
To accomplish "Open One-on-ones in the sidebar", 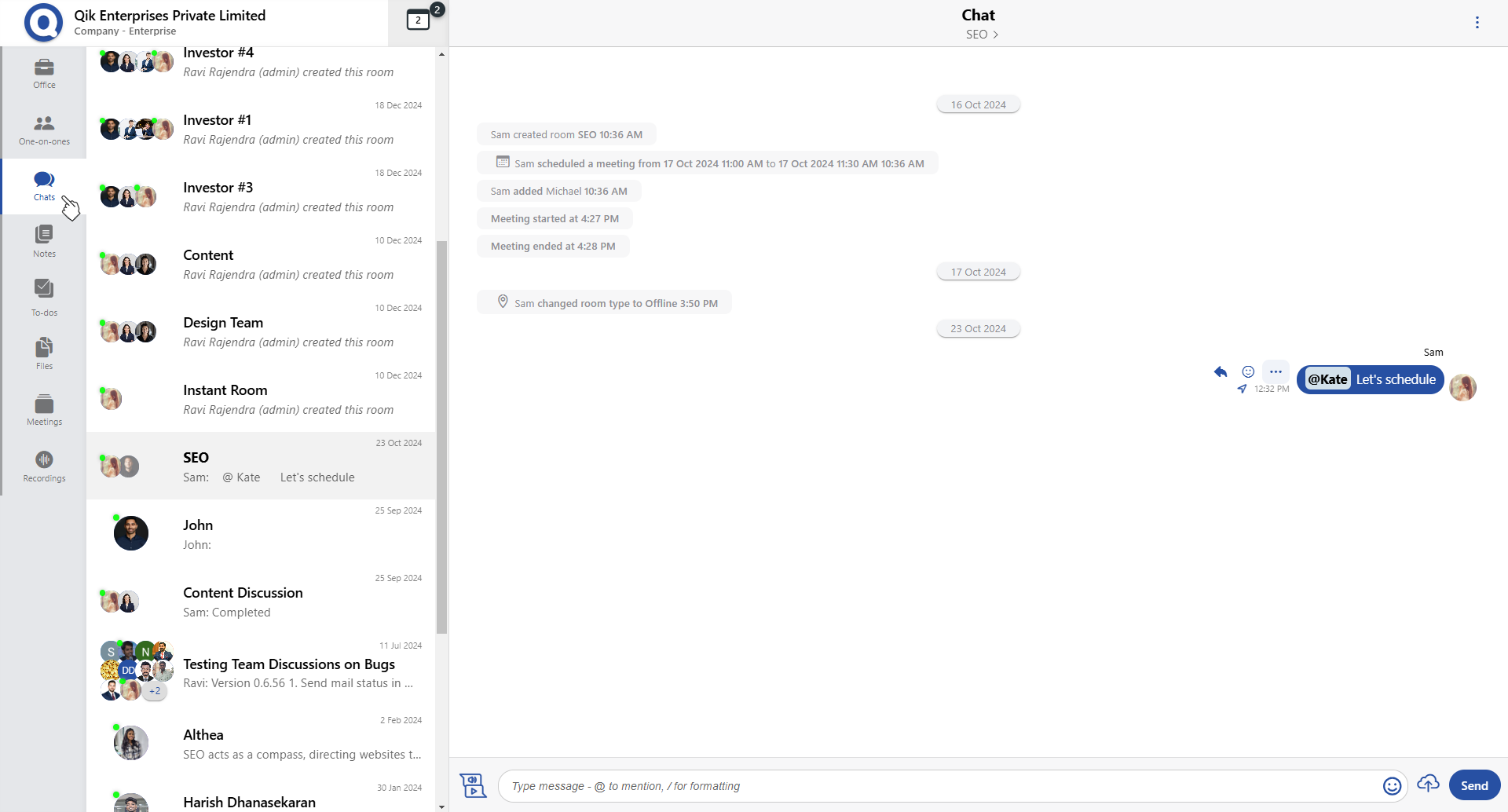I will (x=44, y=130).
